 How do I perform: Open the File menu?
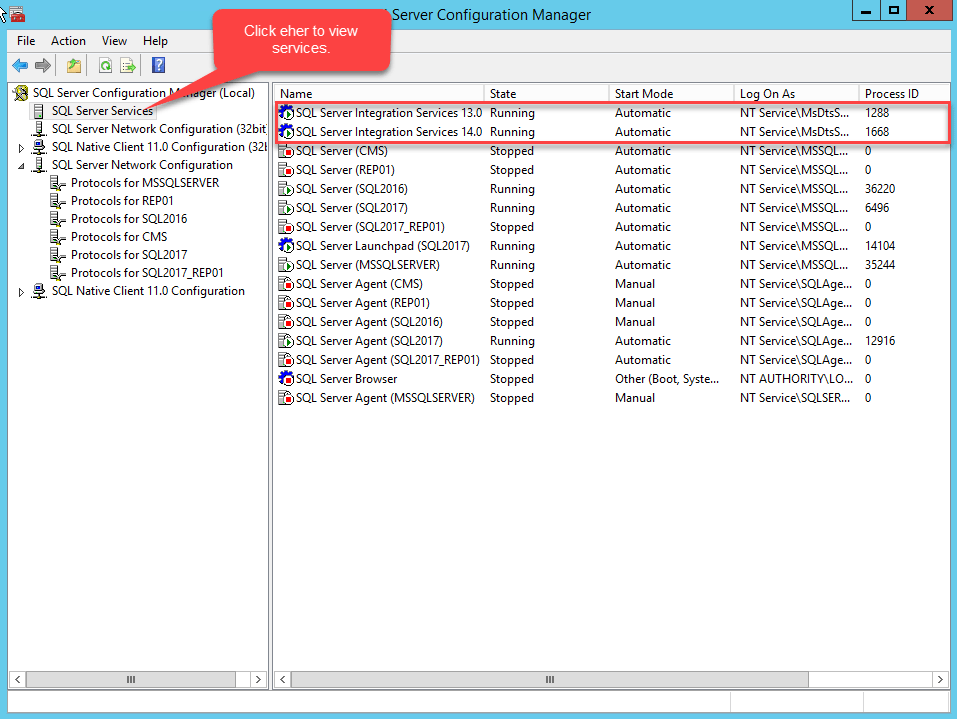point(26,41)
